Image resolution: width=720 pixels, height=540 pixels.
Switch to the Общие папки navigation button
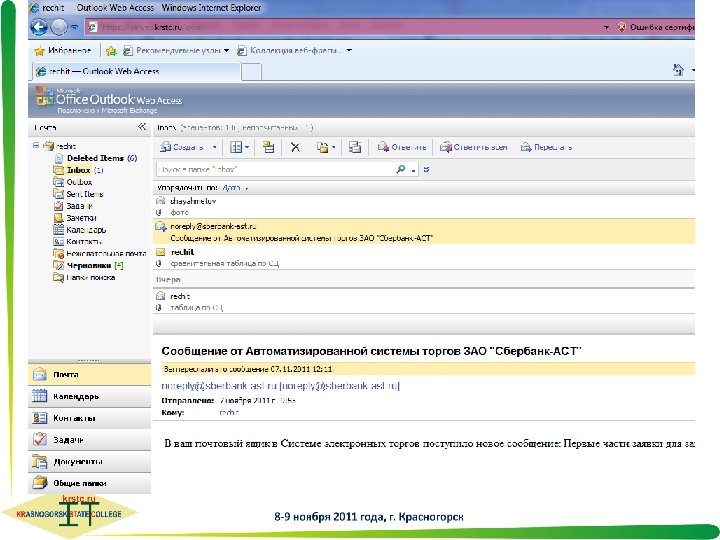pyautogui.click(x=90, y=483)
